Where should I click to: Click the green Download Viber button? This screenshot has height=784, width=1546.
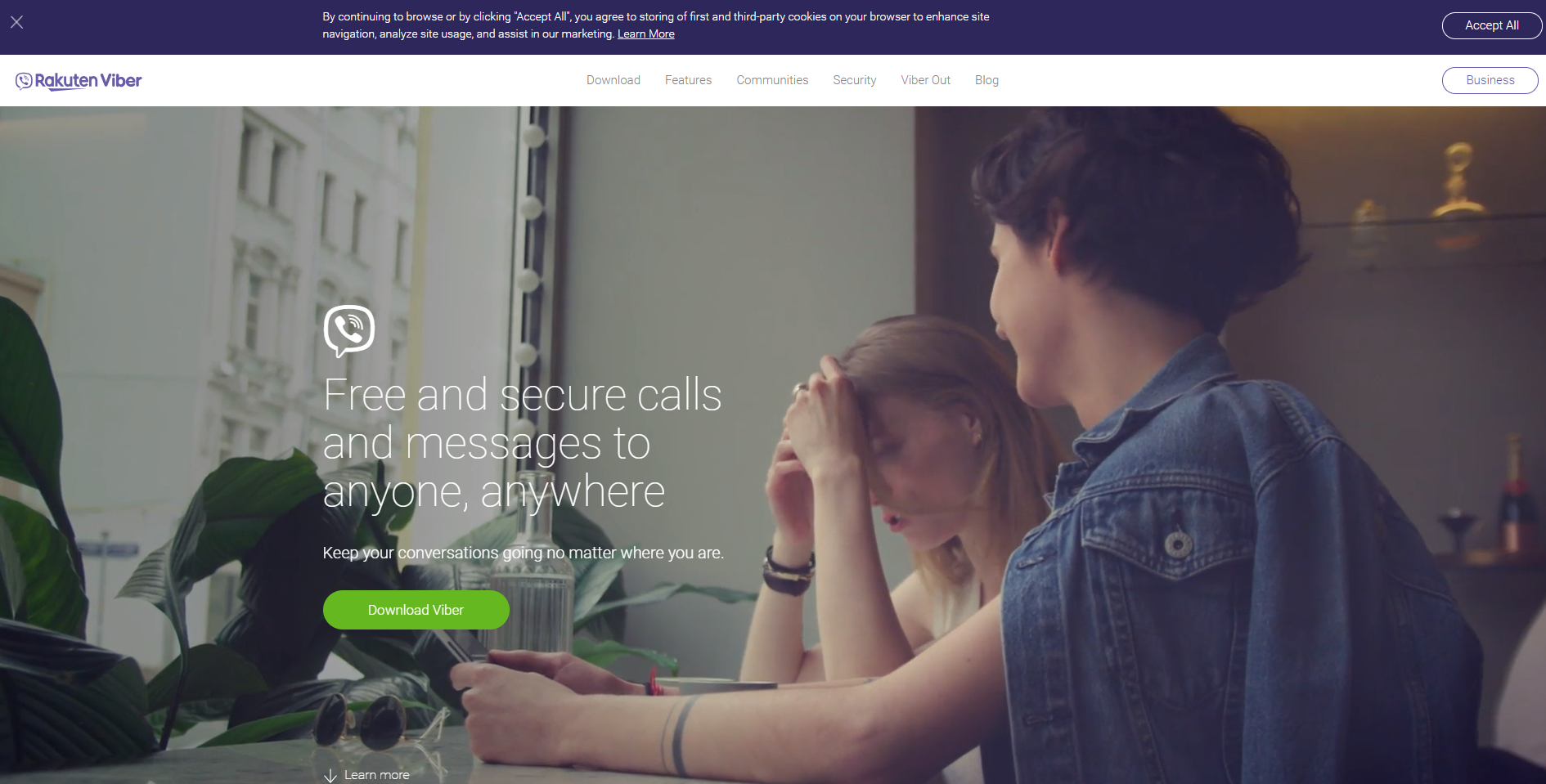(x=416, y=610)
